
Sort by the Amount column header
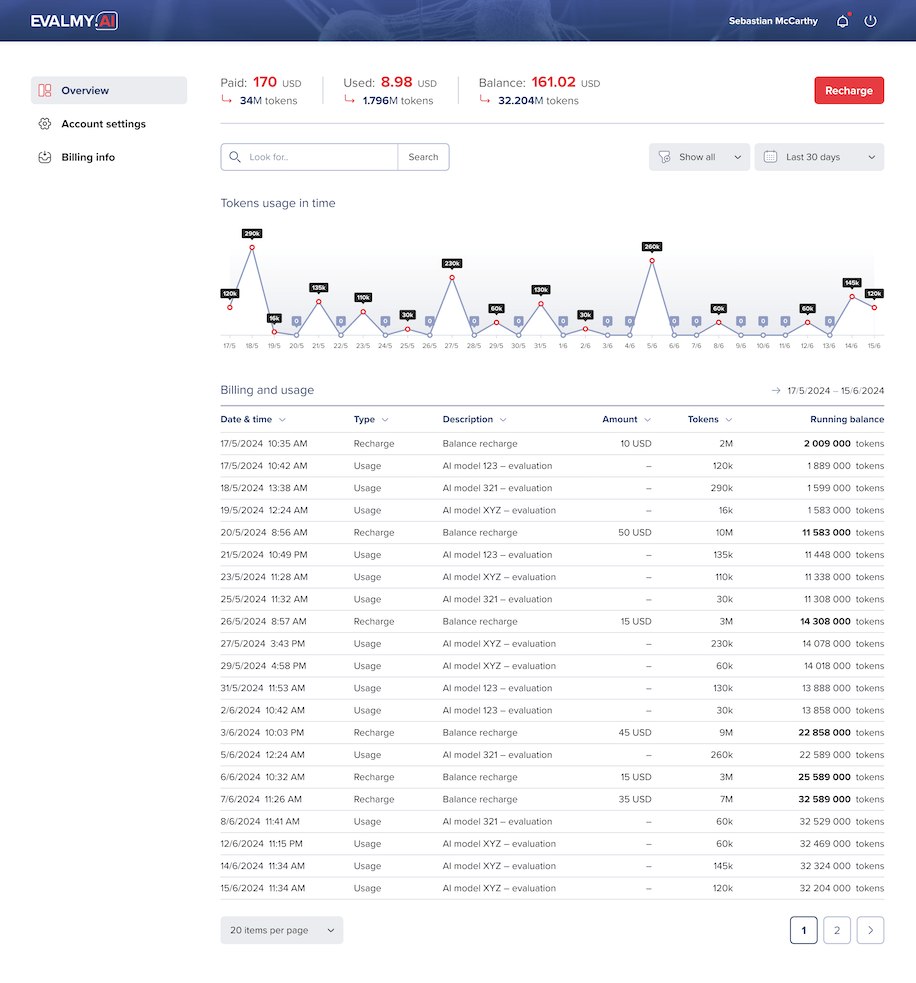coord(626,420)
